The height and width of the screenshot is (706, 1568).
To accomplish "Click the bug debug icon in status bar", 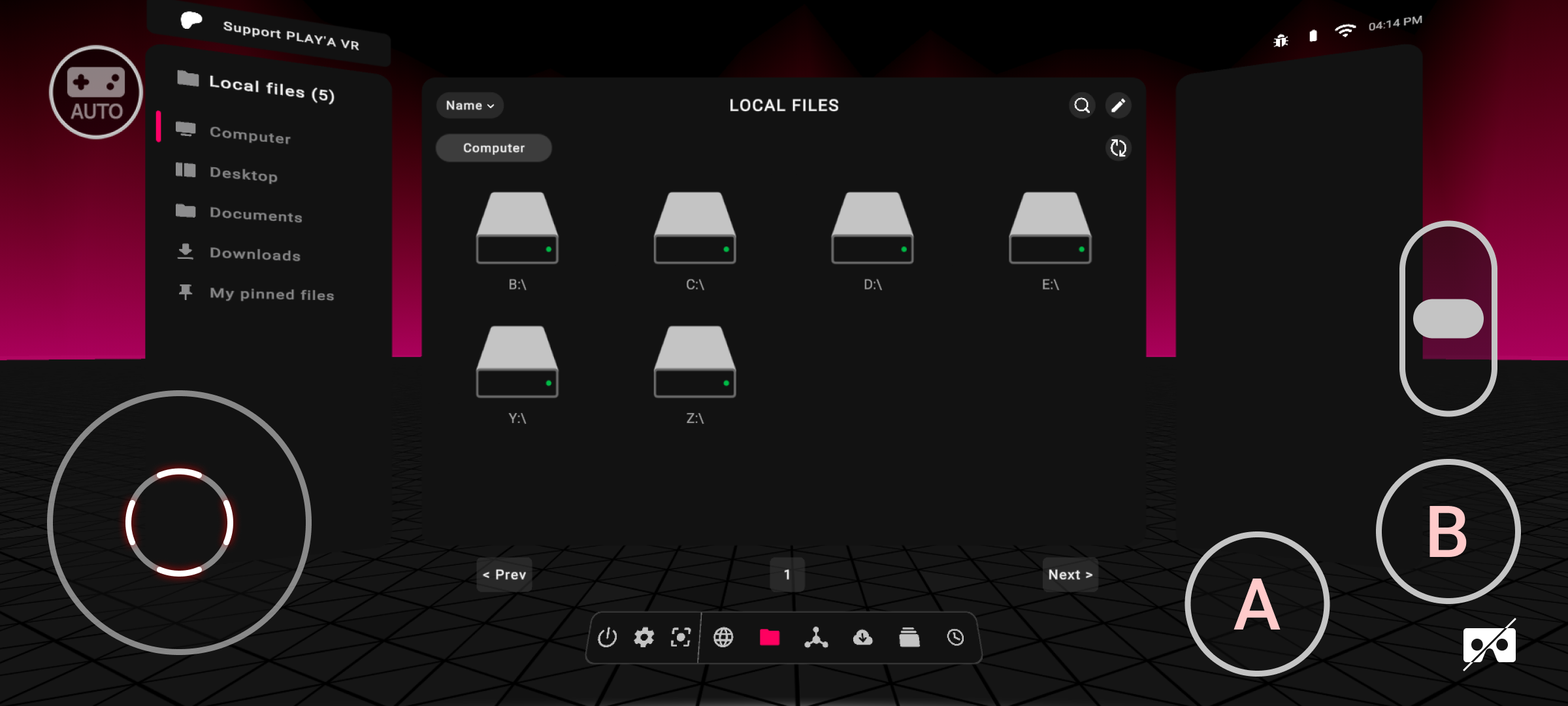I will point(1281,41).
